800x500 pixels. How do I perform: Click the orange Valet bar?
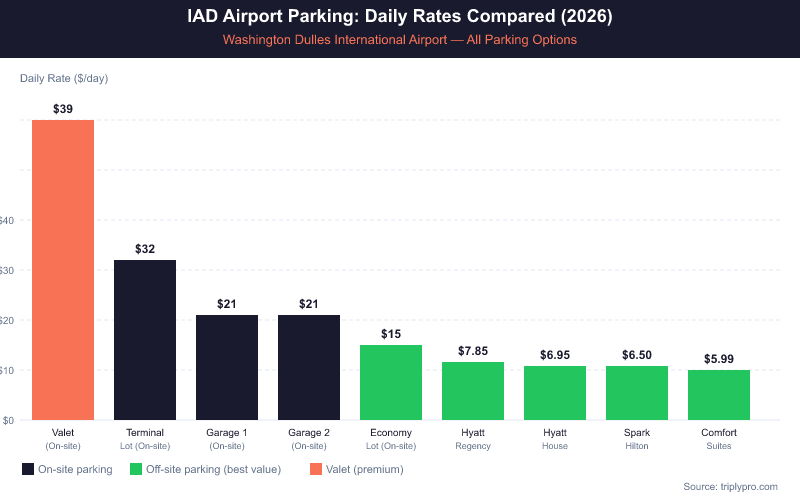(63, 270)
